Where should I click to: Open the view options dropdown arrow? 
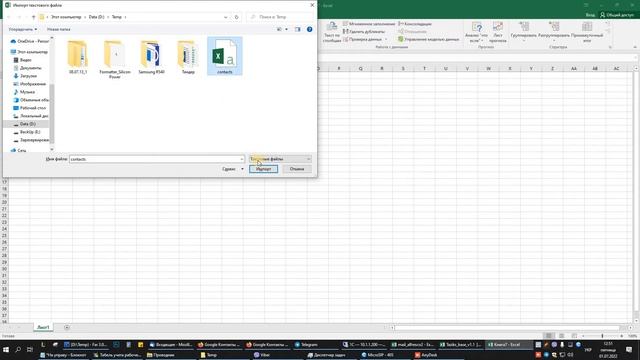286,29
